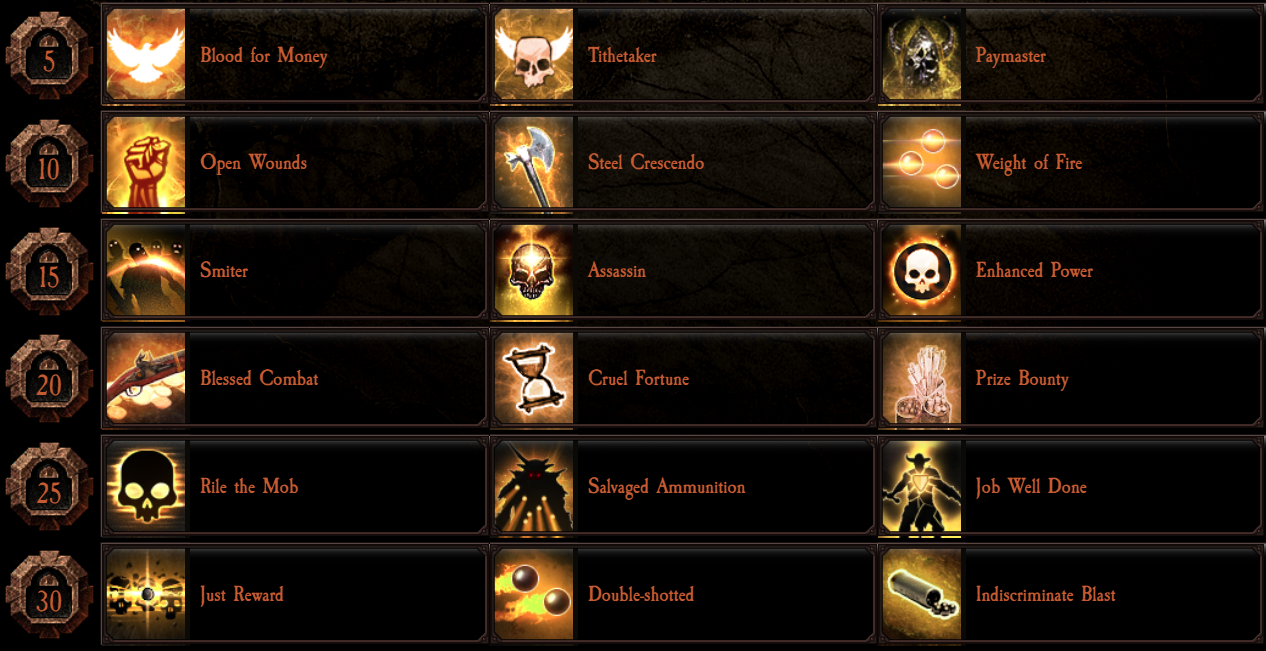This screenshot has height=651, width=1266.
Task: Click the level 5 tier badge
Action: (x=49, y=56)
